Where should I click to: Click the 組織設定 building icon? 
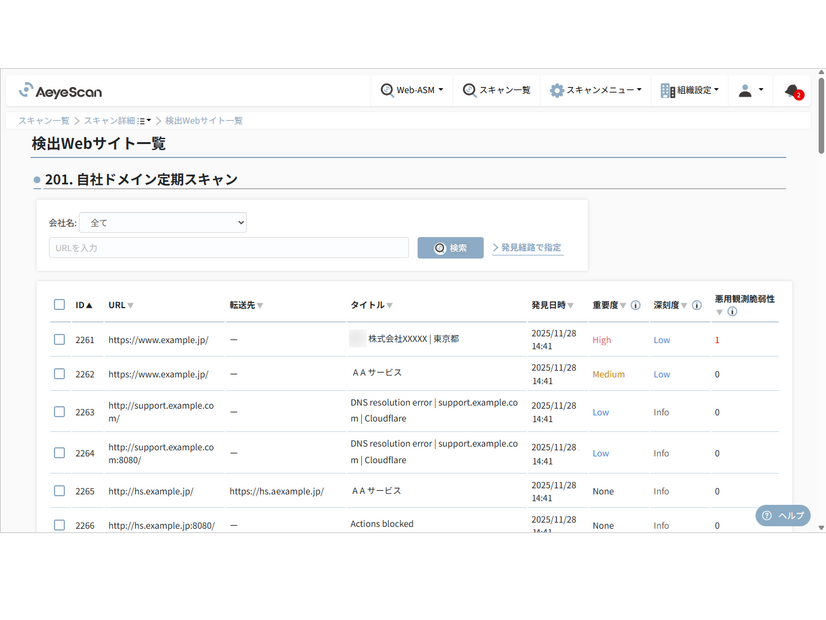(665, 89)
